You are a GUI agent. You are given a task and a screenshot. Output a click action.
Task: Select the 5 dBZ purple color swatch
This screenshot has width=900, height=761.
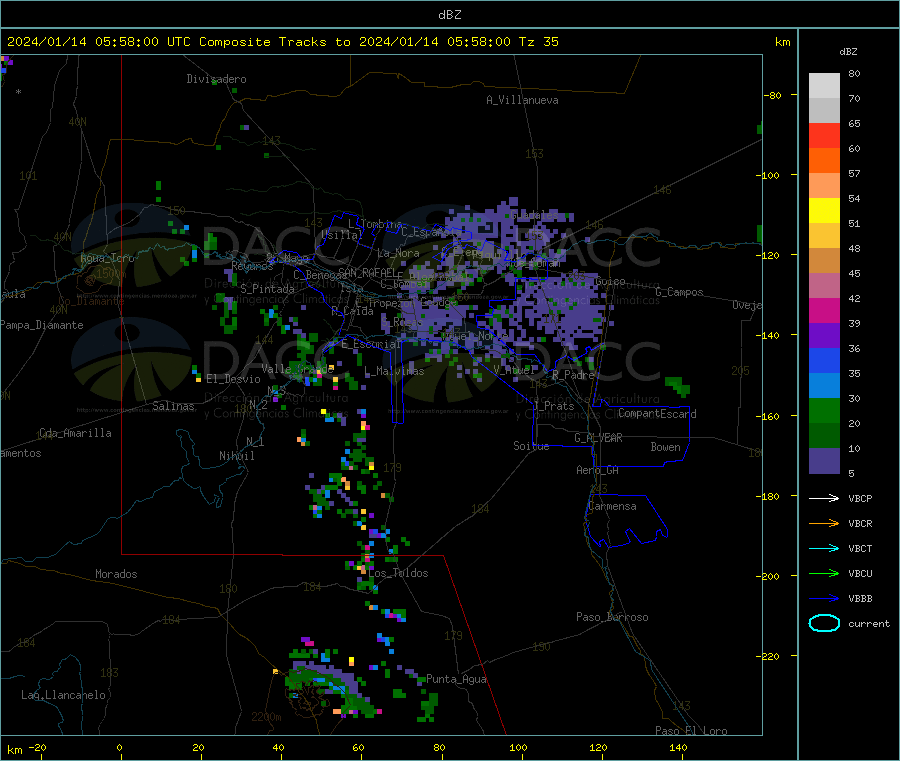click(x=824, y=461)
